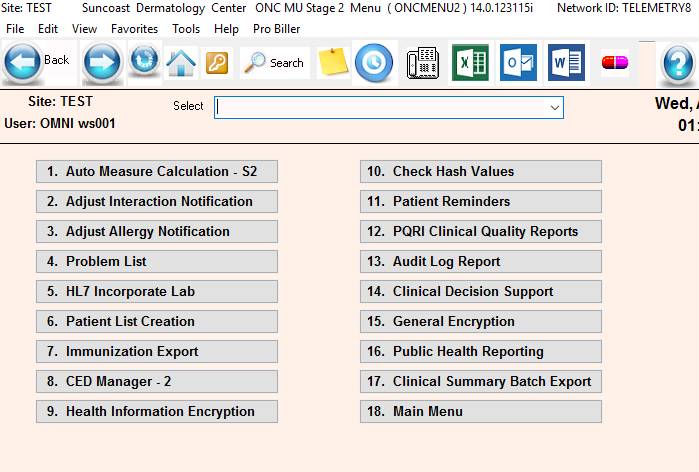Open the Pro Biller menu
Image resolution: width=699 pixels, height=472 pixels.
pyautogui.click(x=276, y=29)
